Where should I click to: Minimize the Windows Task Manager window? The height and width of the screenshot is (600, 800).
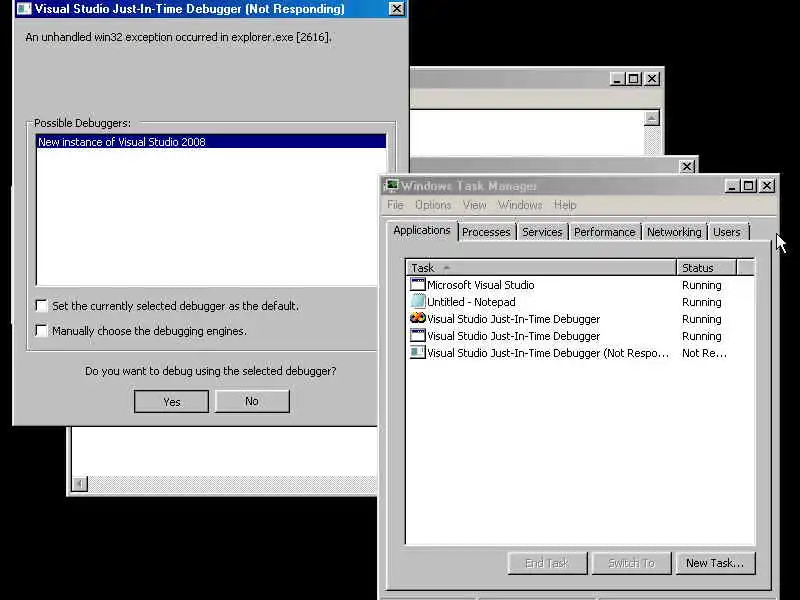[732, 186]
